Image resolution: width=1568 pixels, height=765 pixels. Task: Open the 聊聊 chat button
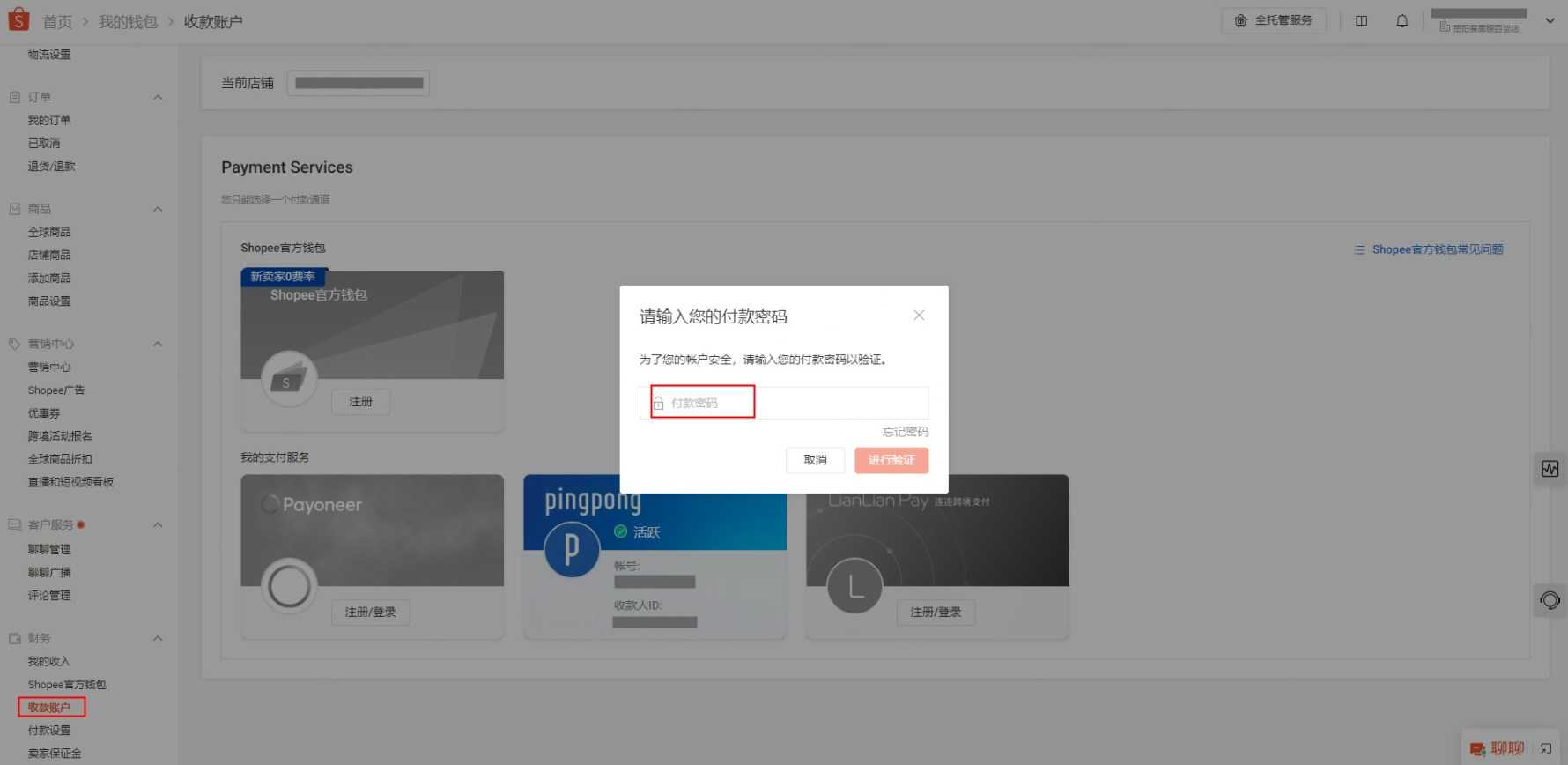pos(1498,749)
